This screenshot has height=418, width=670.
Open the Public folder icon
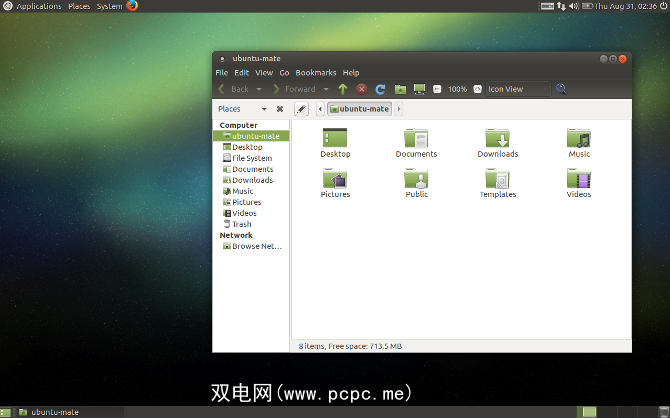click(x=416, y=183)
